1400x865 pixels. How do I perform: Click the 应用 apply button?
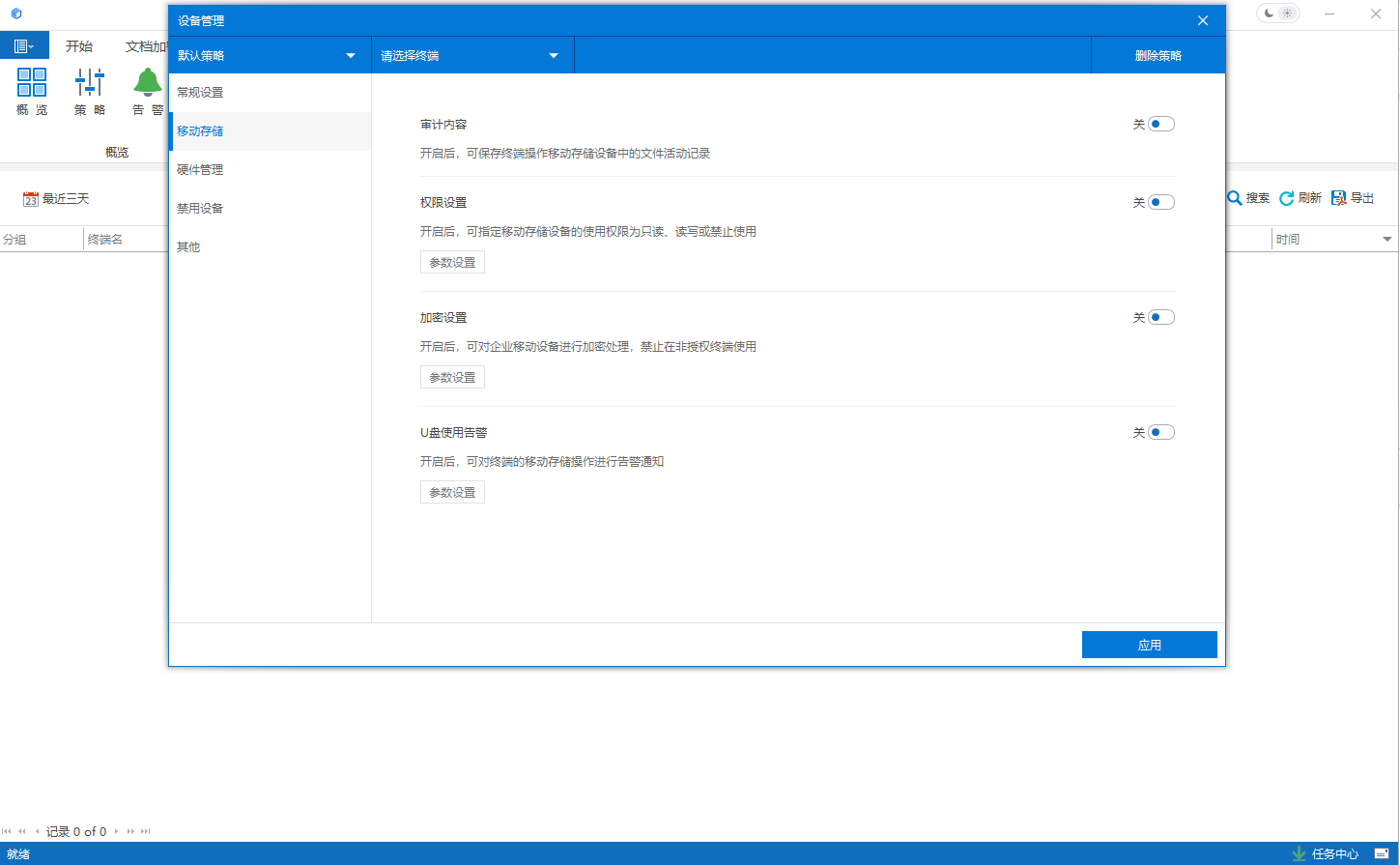[x=1149, y=646]
